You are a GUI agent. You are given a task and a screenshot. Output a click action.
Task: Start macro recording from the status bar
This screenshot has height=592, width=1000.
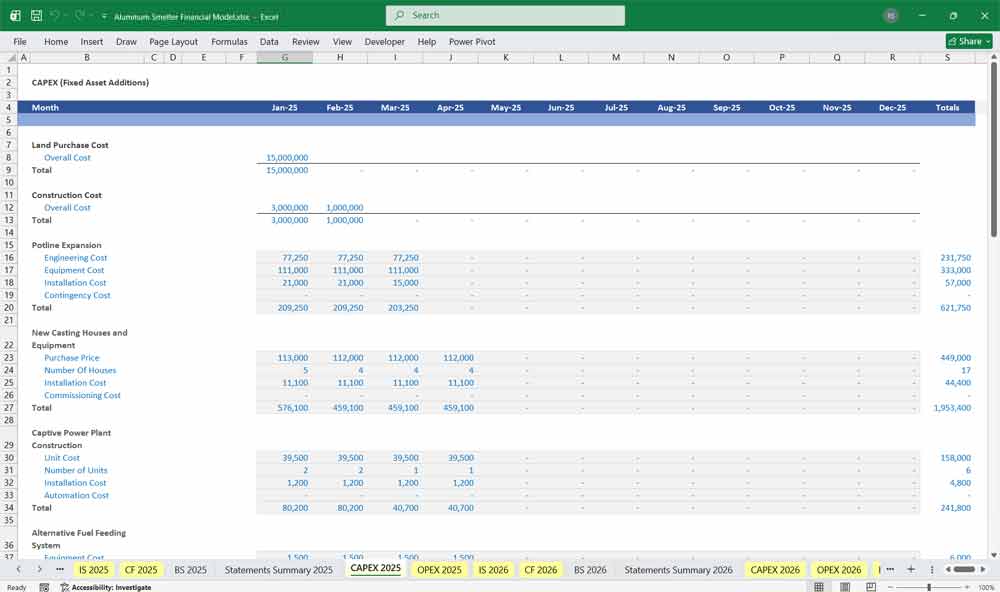[42, 586]
